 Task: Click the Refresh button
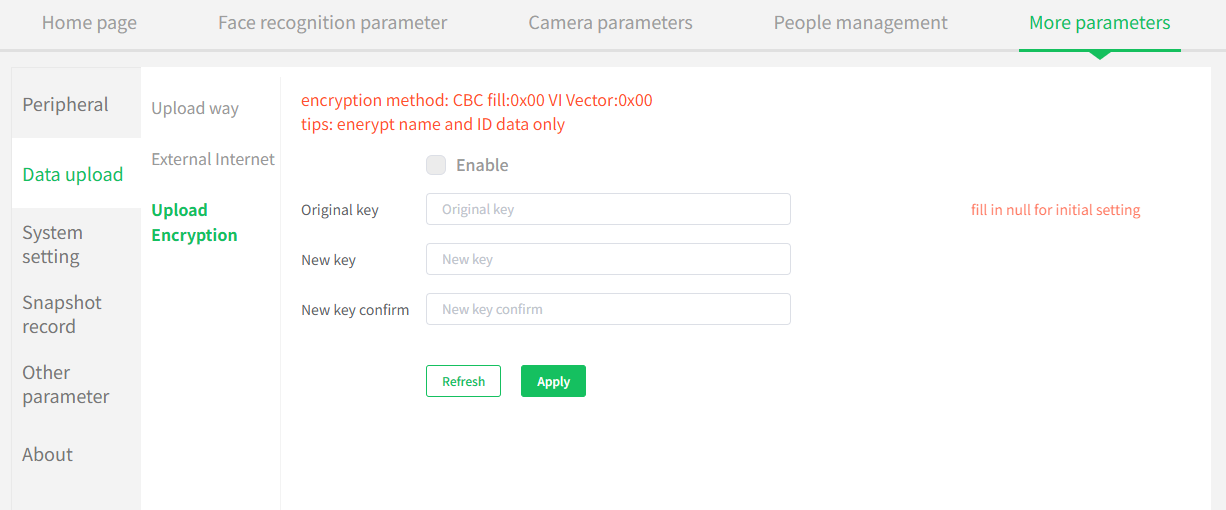pos(463,381)
